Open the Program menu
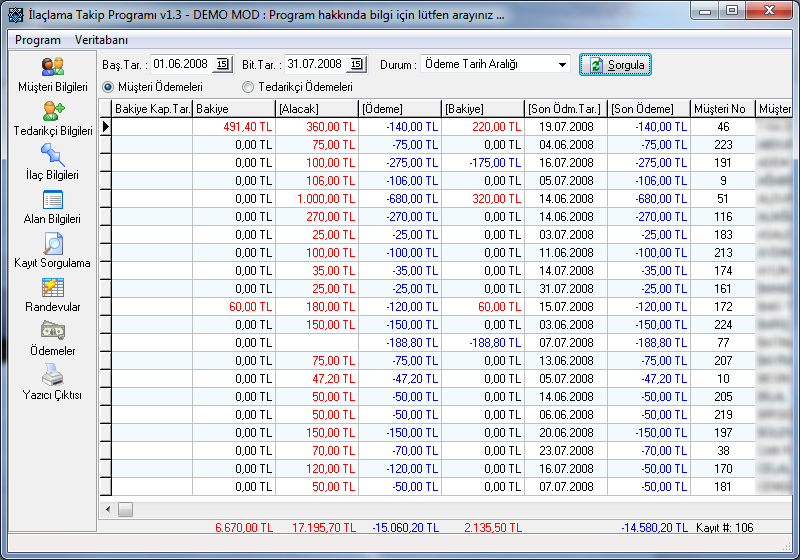 click(x=37, y=40)
